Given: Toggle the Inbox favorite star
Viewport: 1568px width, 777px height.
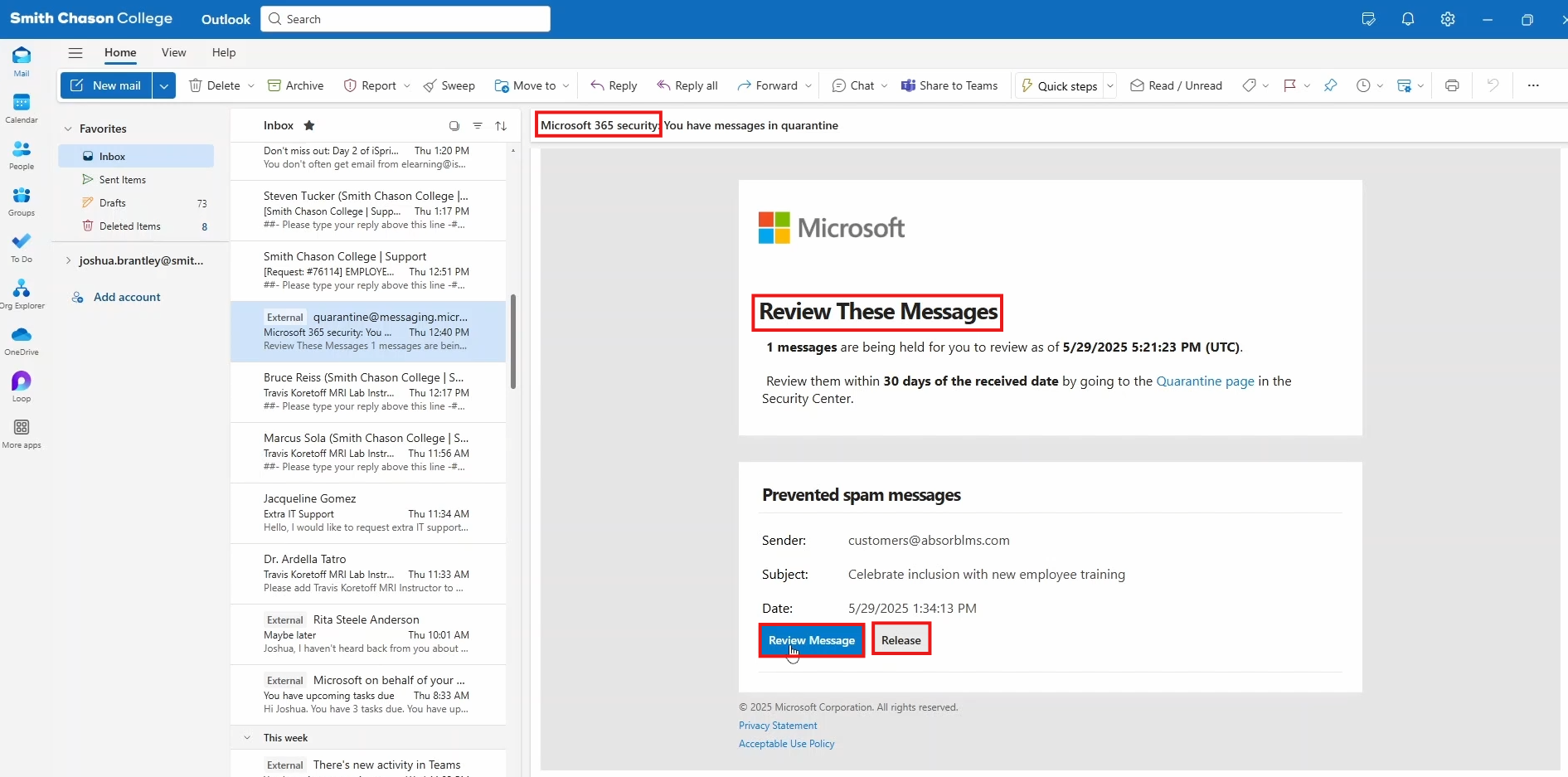Looking at the screenshot, I should click(309, 125).
